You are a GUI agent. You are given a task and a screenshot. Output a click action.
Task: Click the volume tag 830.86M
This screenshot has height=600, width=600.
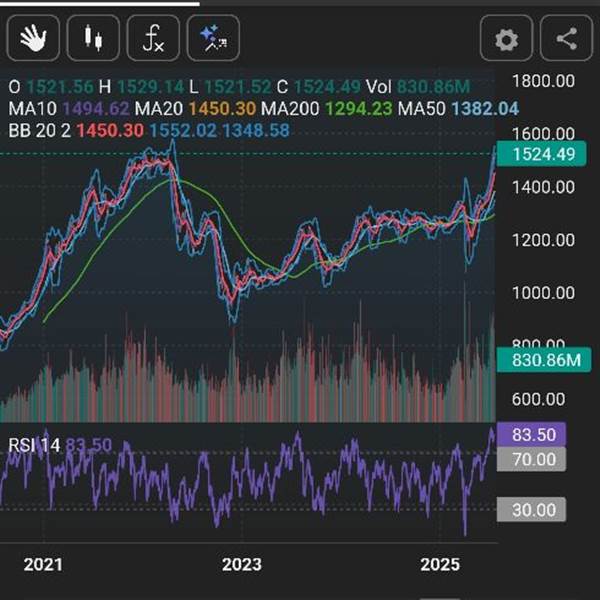click(544, 360)
